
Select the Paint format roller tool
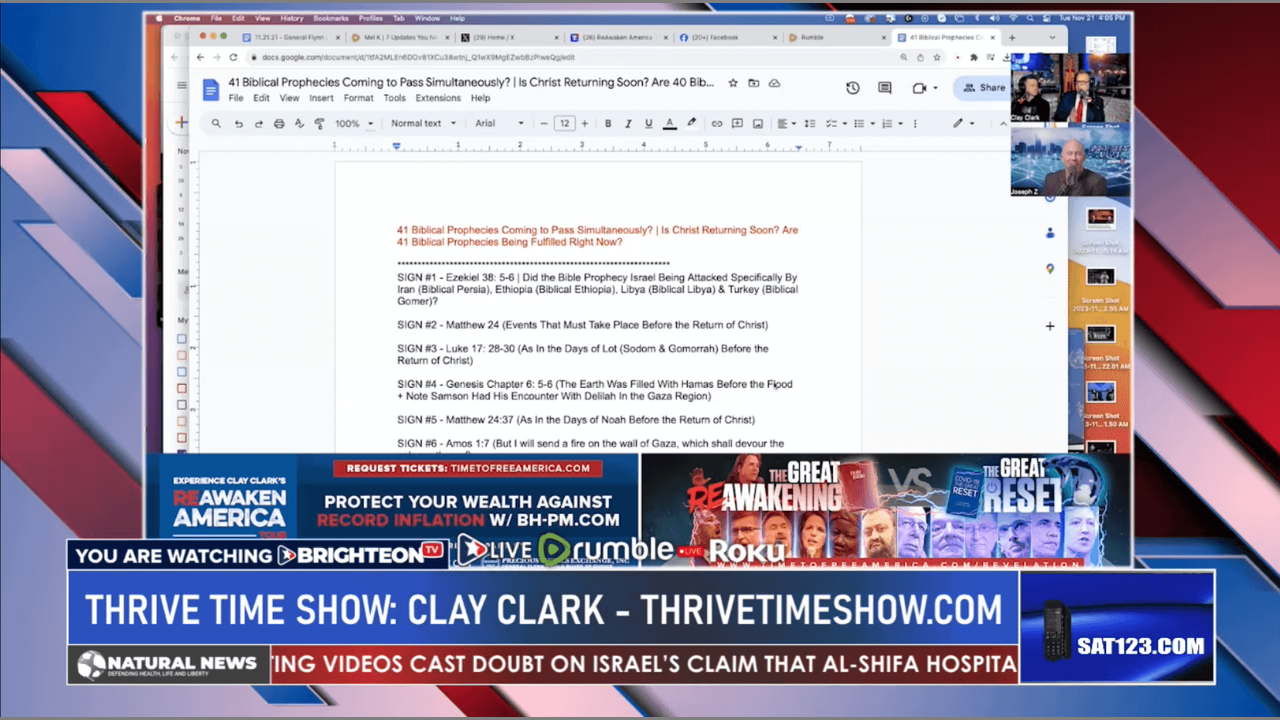[x=320, y=124]
